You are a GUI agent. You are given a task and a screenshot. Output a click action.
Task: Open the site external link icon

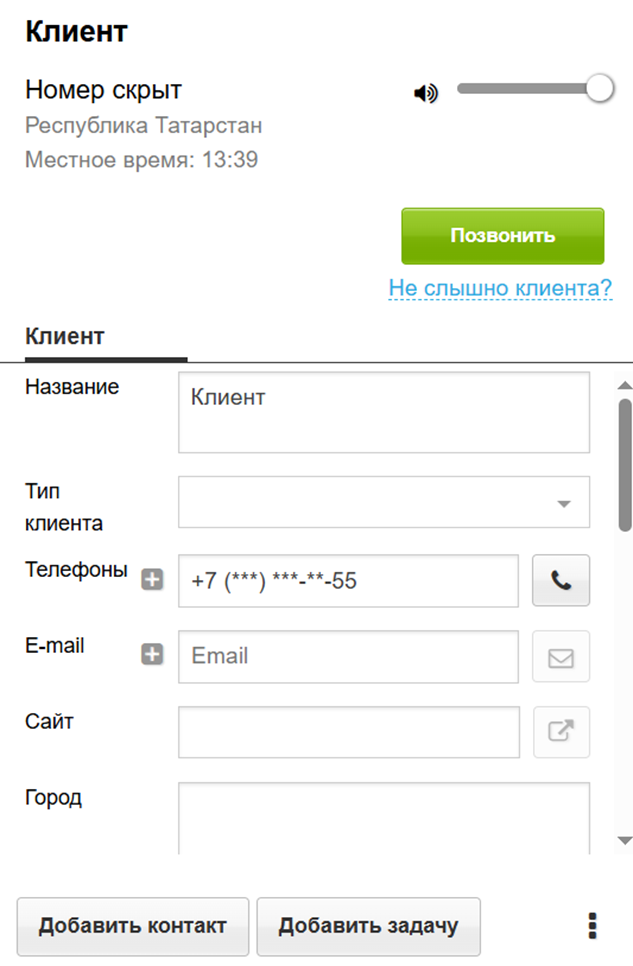561,732
